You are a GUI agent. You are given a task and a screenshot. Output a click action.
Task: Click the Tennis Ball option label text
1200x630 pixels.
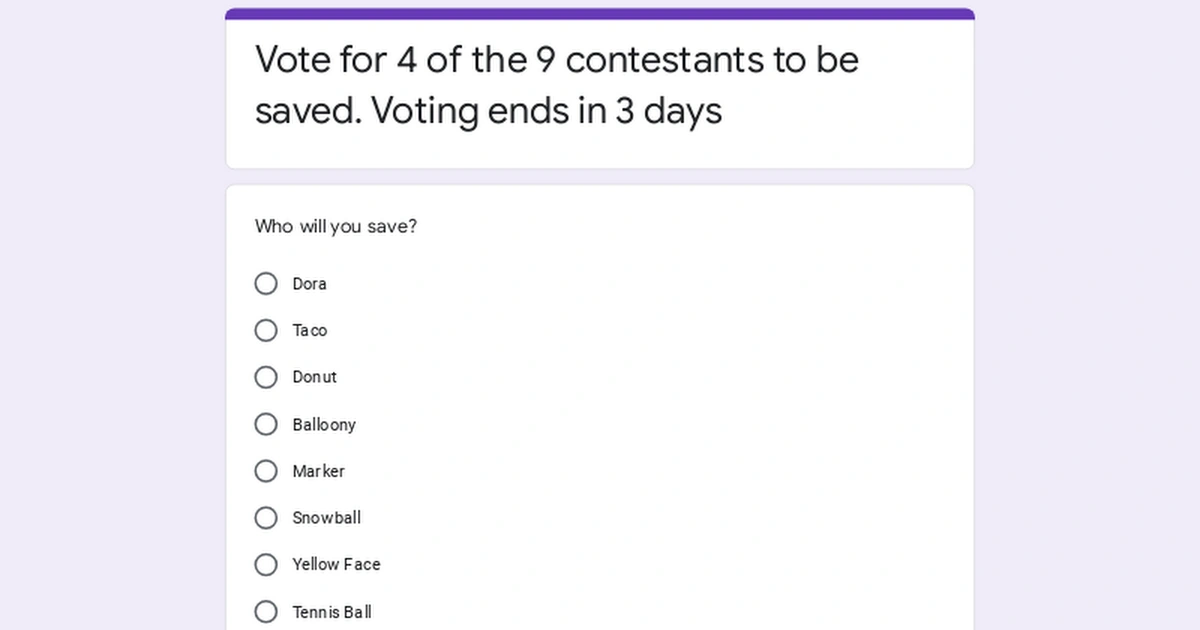(x=331, y=611)
